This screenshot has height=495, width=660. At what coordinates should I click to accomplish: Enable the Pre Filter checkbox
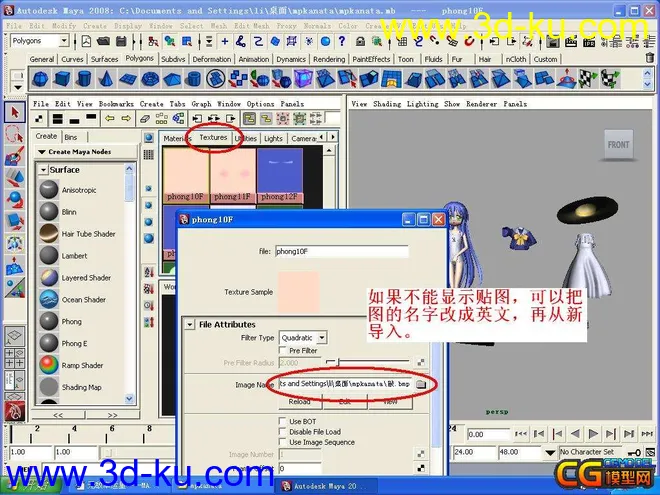point(282,350)
